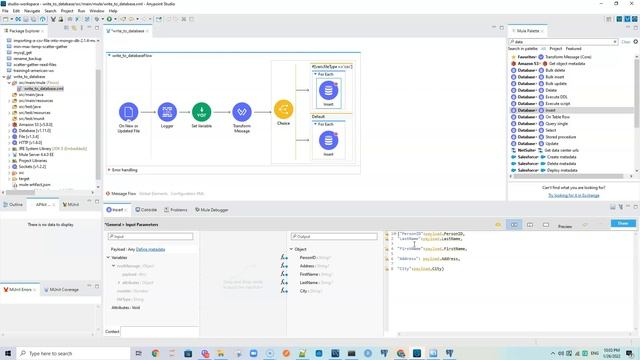640x360 pixels.
Task: Select the Choice router component
Action: tap(283, 109)
